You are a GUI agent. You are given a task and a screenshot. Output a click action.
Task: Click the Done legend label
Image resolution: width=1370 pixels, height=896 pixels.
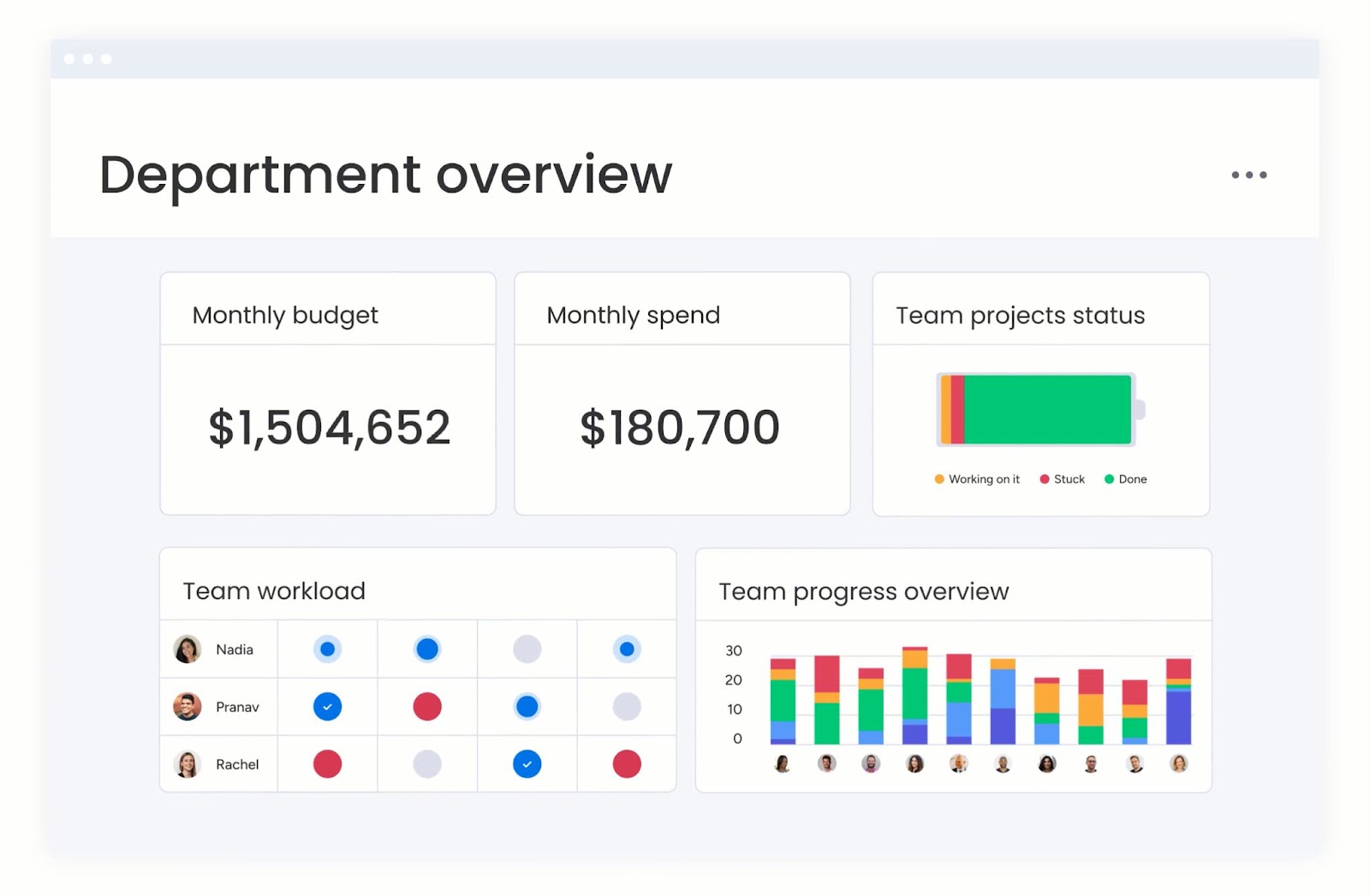click(x=1133, y=479)
